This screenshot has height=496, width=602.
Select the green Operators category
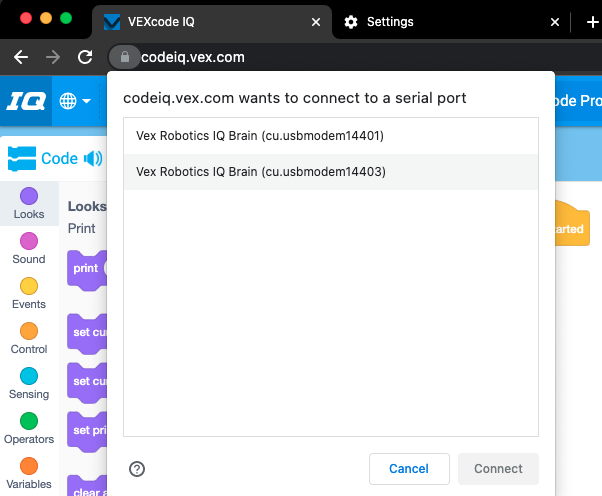point(29,428)
